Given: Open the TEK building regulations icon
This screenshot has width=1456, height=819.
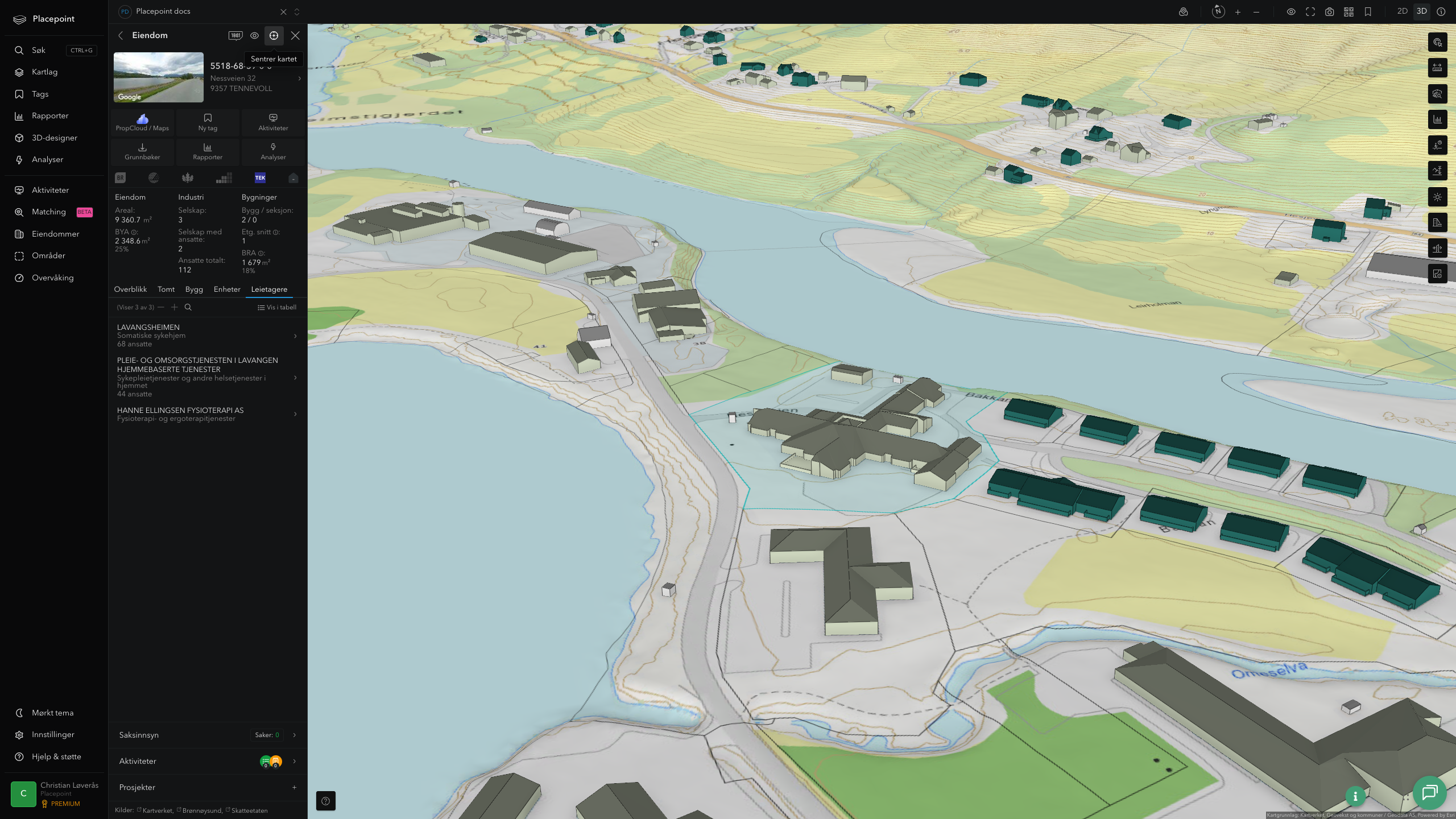Looking at the screenshot, I should pyautogui.click(x=260, y=178).
